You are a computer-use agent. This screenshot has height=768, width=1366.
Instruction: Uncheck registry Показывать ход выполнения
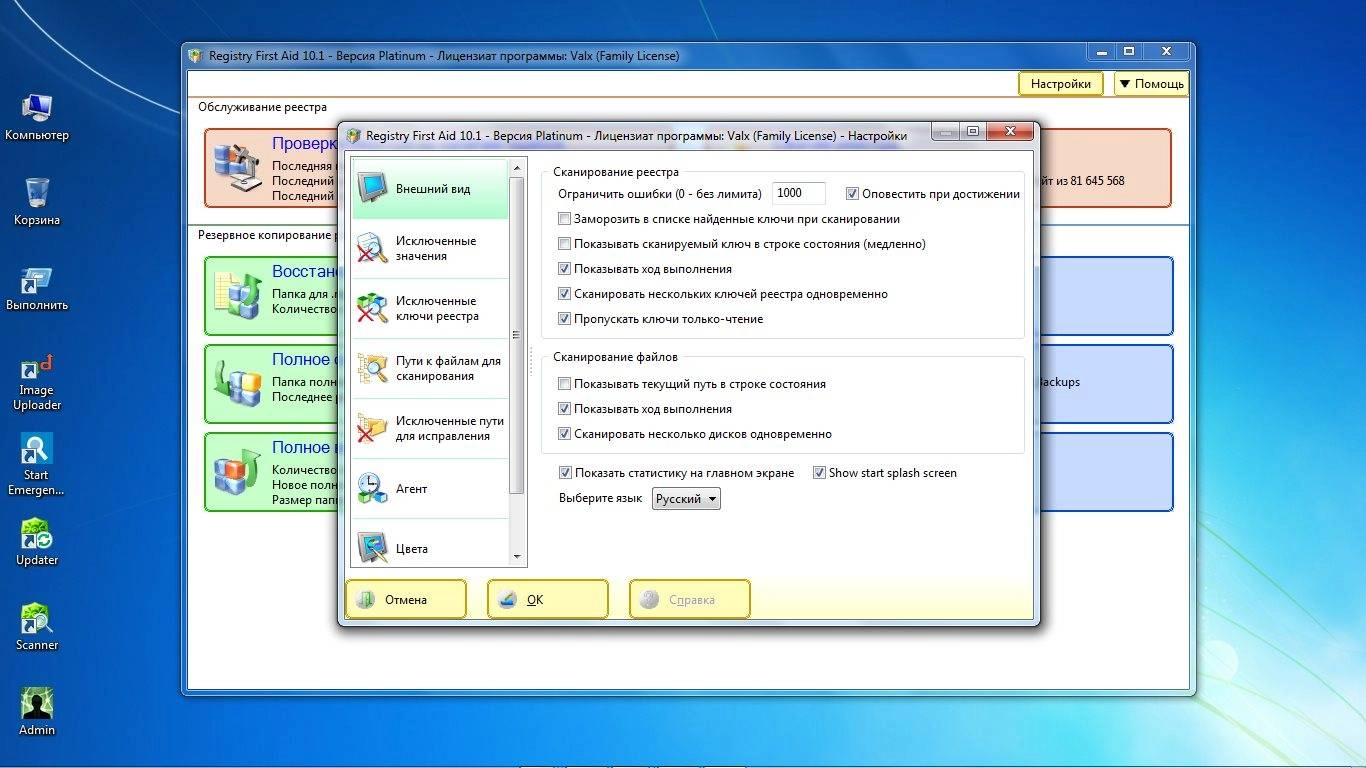click(565, 269)
